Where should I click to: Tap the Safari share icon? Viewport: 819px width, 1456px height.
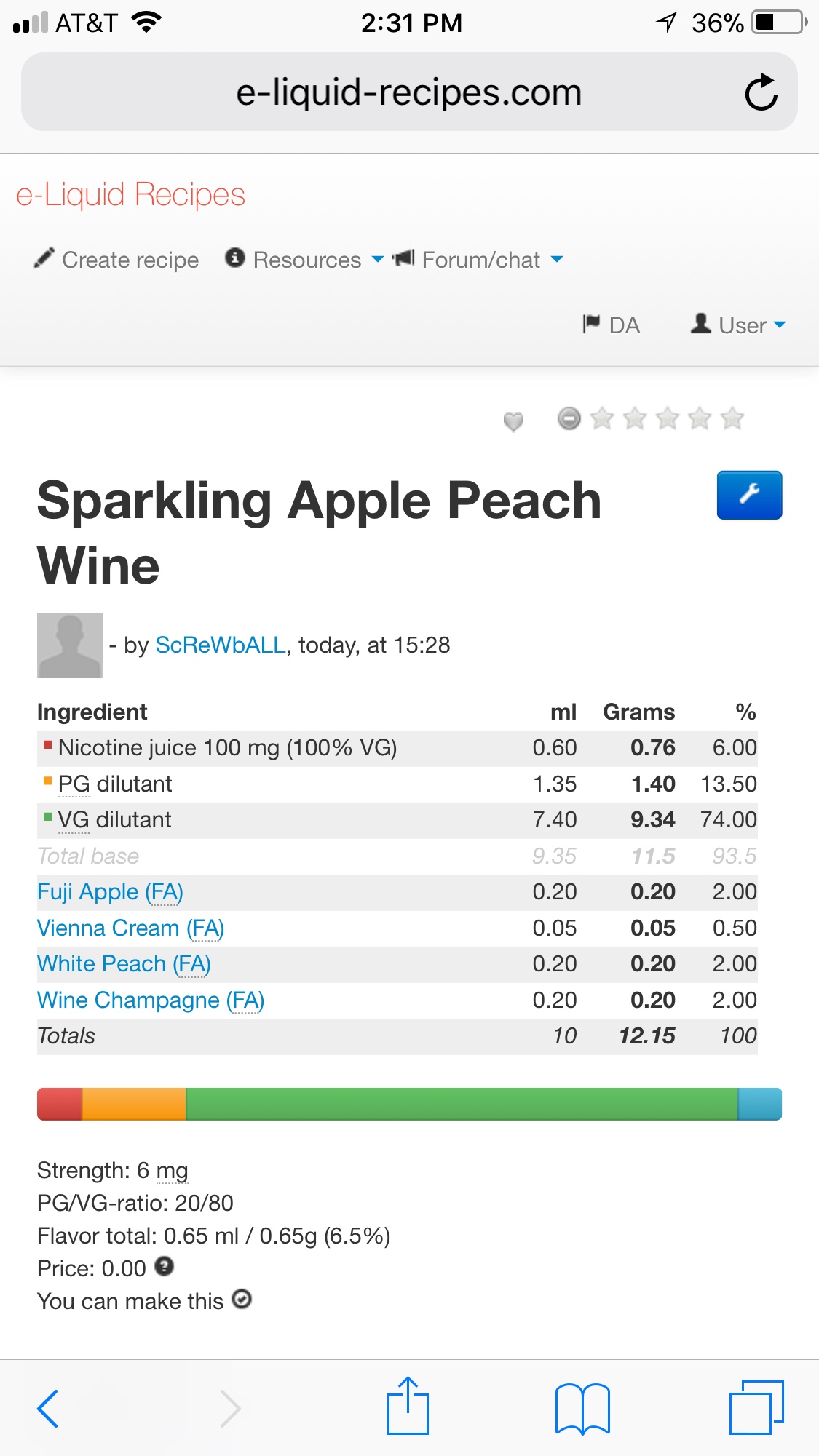click(x=408, y=1406)
